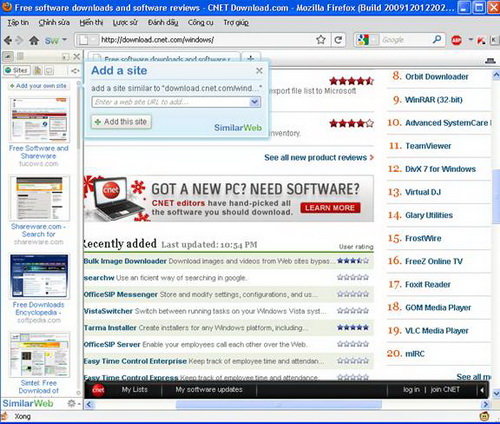Image resolution: width=500 pixels, height=424 pixels.
Task: Collapse the CNET bottom bar with its arrow
Action: (x=481, y=390)
